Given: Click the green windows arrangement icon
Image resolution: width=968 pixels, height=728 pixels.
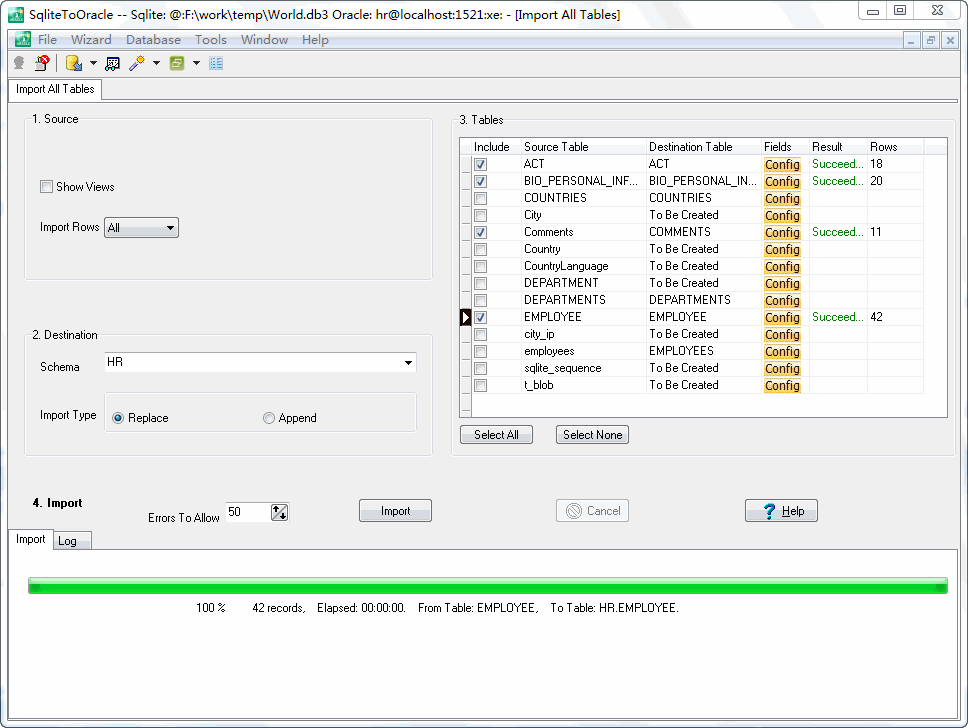Looking at the screenshot, I should pyautogui.click(x=177, y=63).
